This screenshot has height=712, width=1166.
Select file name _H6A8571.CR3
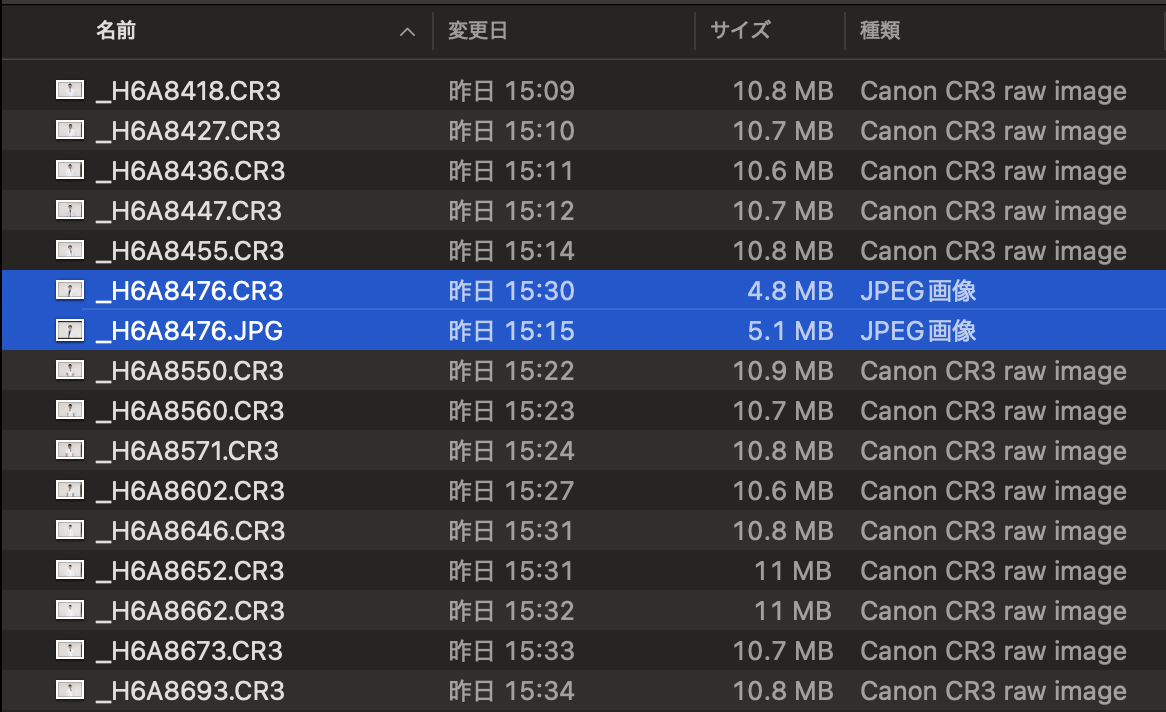[187, 451]
